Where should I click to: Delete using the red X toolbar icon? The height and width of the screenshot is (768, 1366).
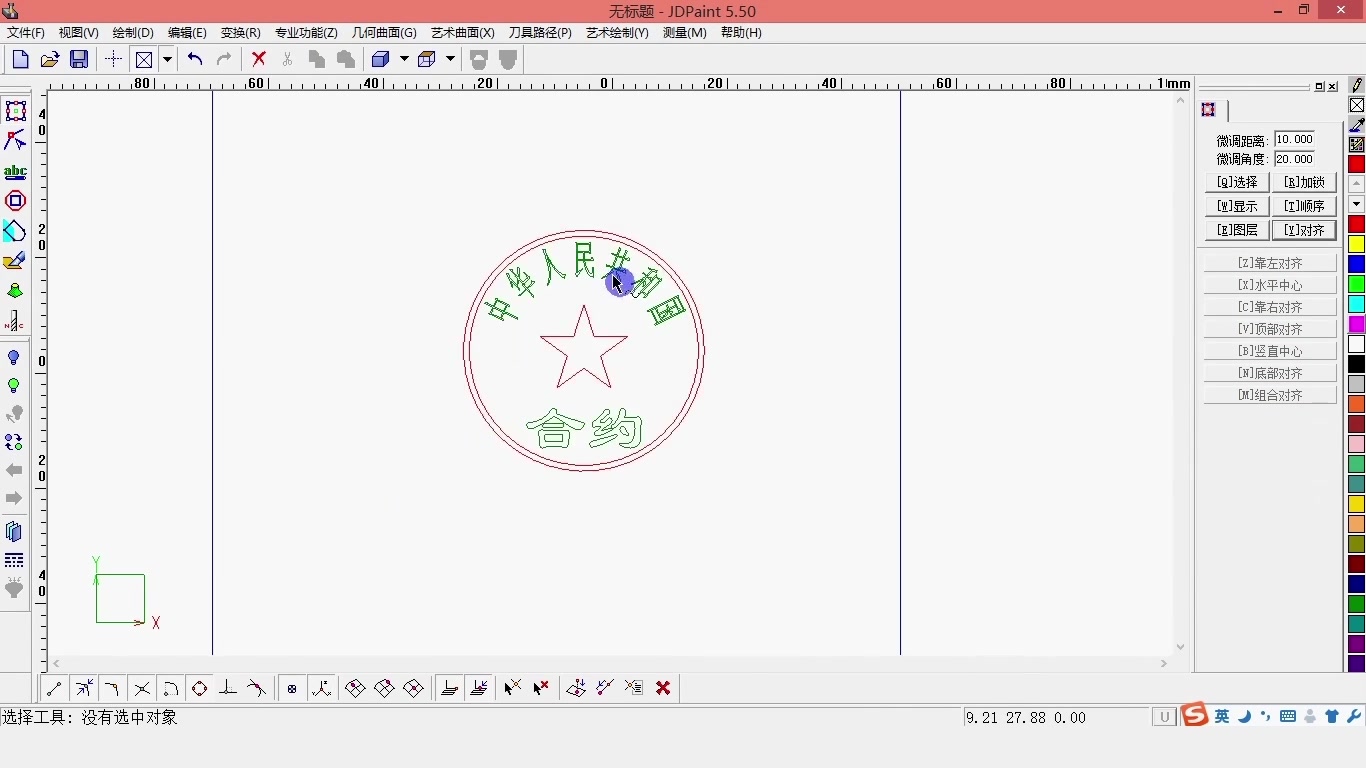click(258, 60)
